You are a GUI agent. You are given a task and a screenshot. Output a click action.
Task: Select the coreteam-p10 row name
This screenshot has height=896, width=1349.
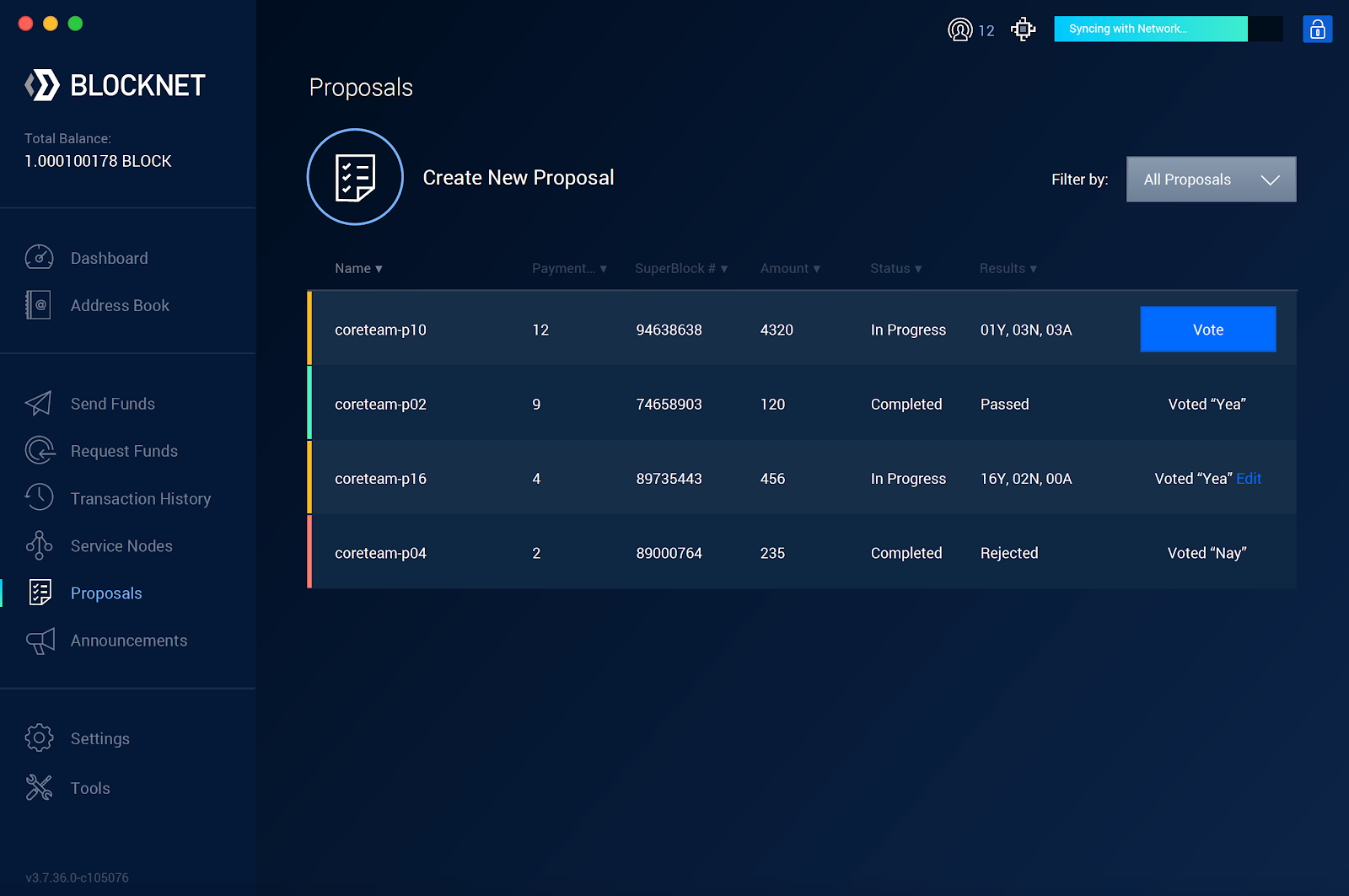coord(380,330)
